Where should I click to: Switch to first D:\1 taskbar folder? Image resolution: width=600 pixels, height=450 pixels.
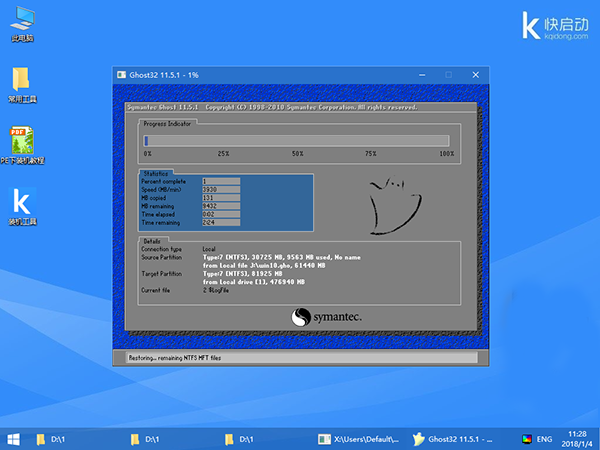[x=50, y=439]
